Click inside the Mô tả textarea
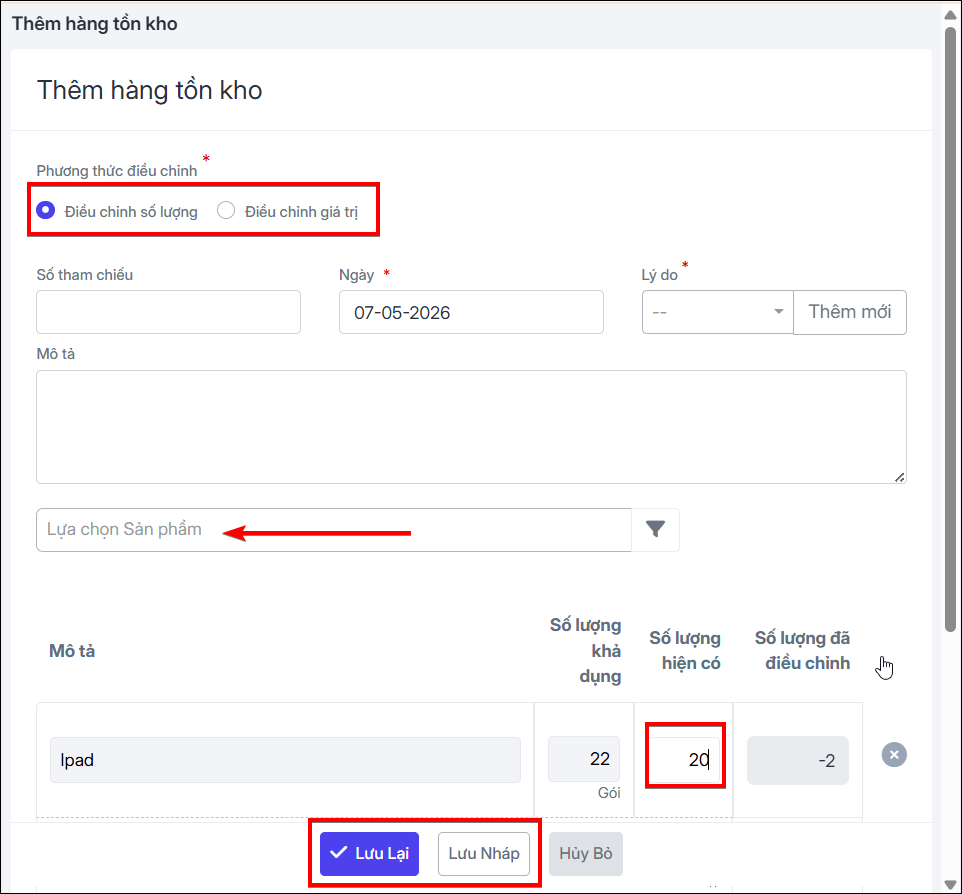Viewport: 962px width, 894px height. tap(471, 427)
